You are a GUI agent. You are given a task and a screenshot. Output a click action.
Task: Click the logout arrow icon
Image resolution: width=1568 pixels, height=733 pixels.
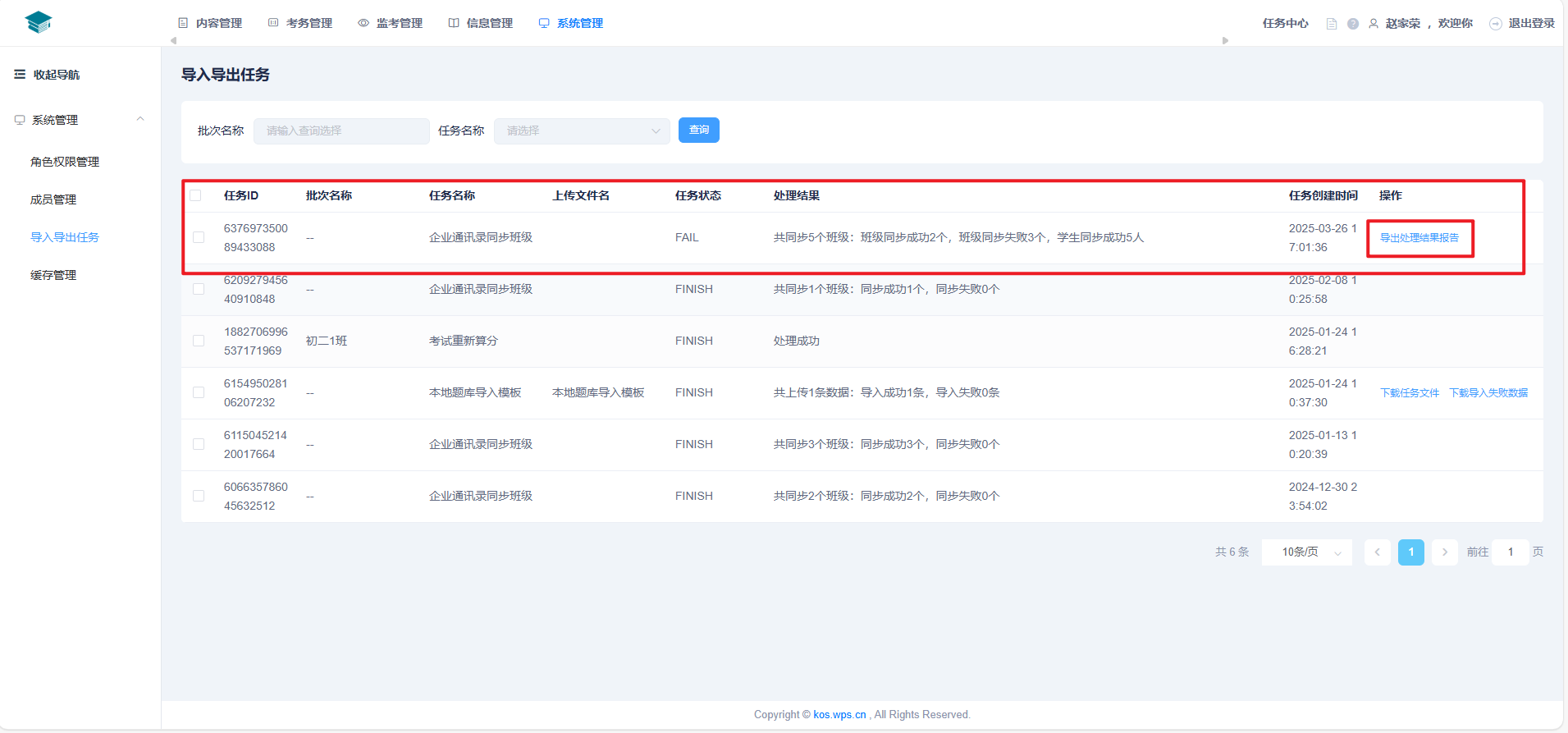(1496, 24)
